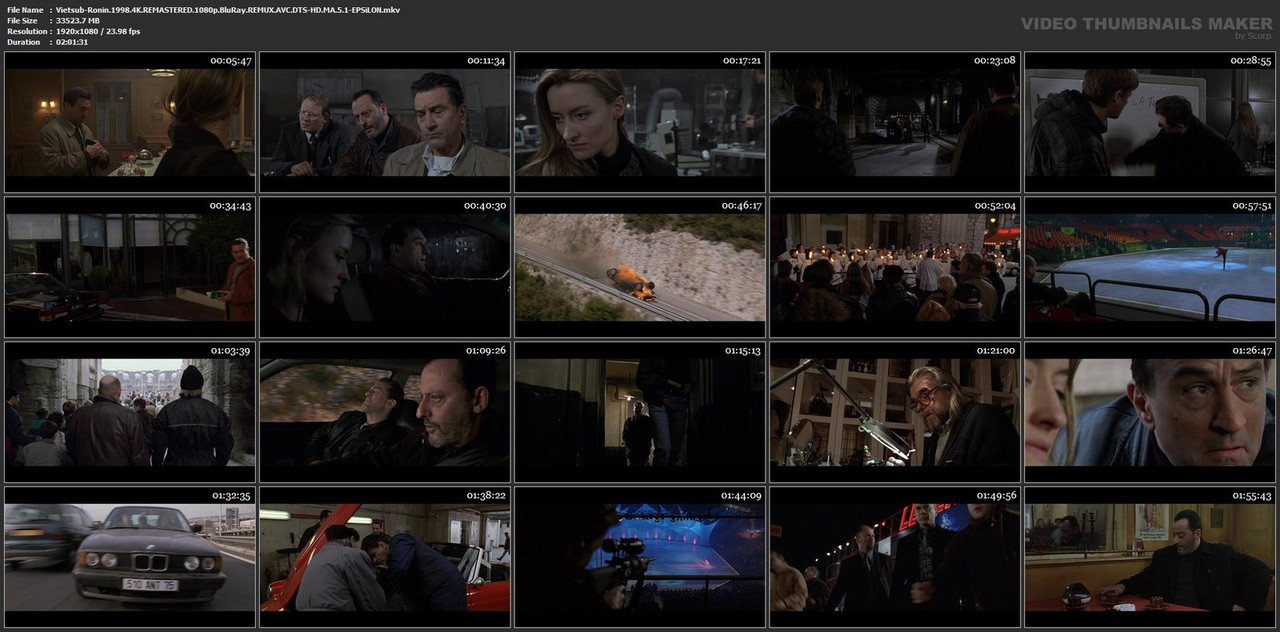Click the ice rink frame at 00:57:51
The width and height of the screenshot is (1280, 632).
coord(1150,267)
